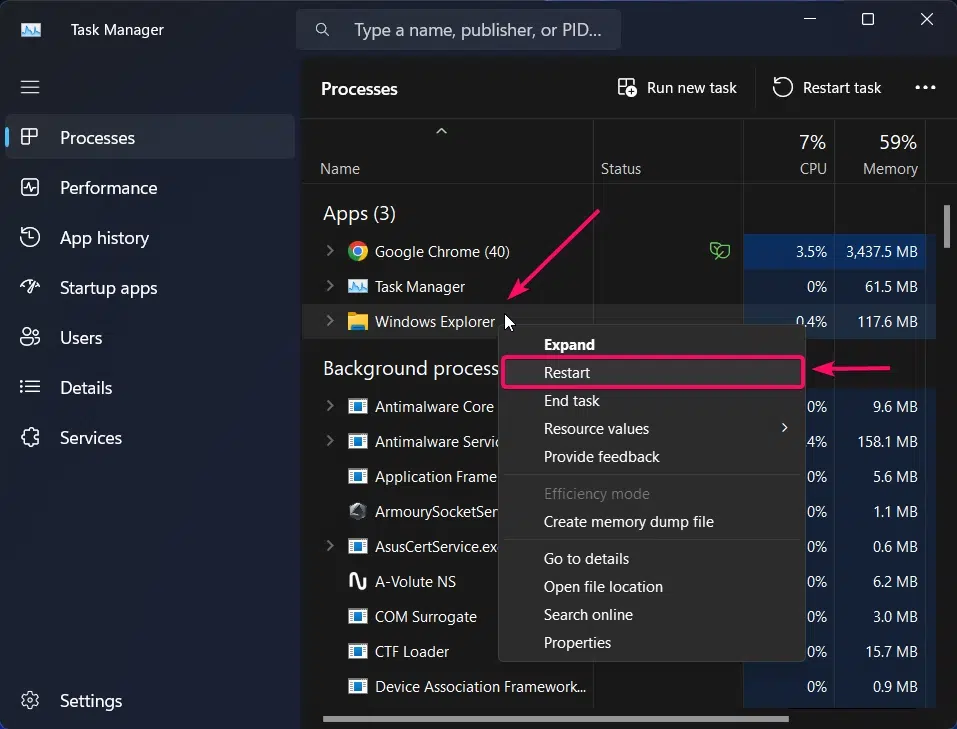Sort by the Status column header
Image resolution: width=957 pixels, height=729 pixels.
pyautogui.click(x=621, y=169)
